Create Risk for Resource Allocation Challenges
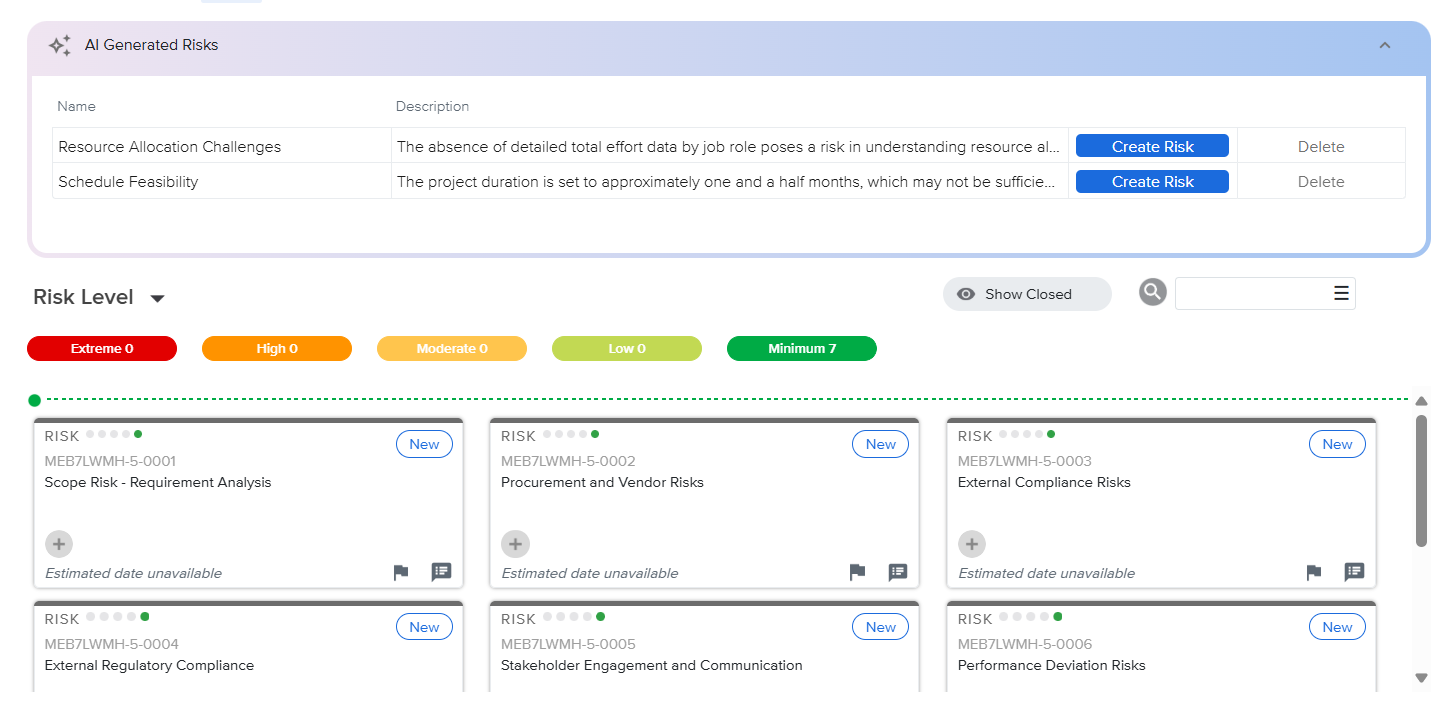The height and width of the screenshot is (711, 1452). 1152,146
